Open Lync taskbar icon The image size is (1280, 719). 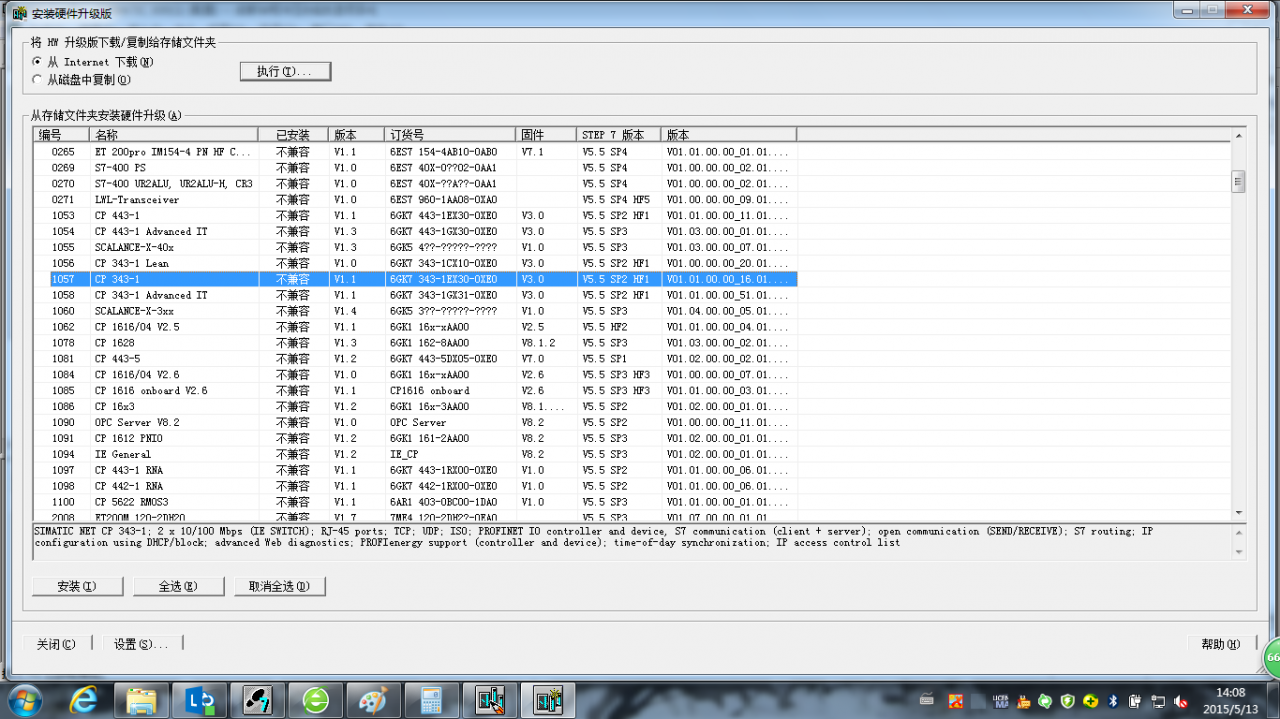(199, 700)
